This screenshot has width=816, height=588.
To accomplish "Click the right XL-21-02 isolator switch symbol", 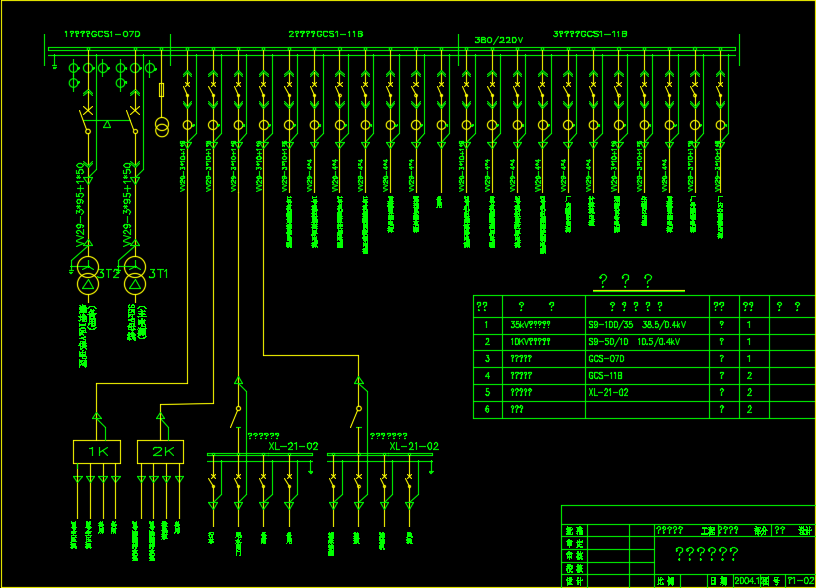I will [x=357, y=410].
